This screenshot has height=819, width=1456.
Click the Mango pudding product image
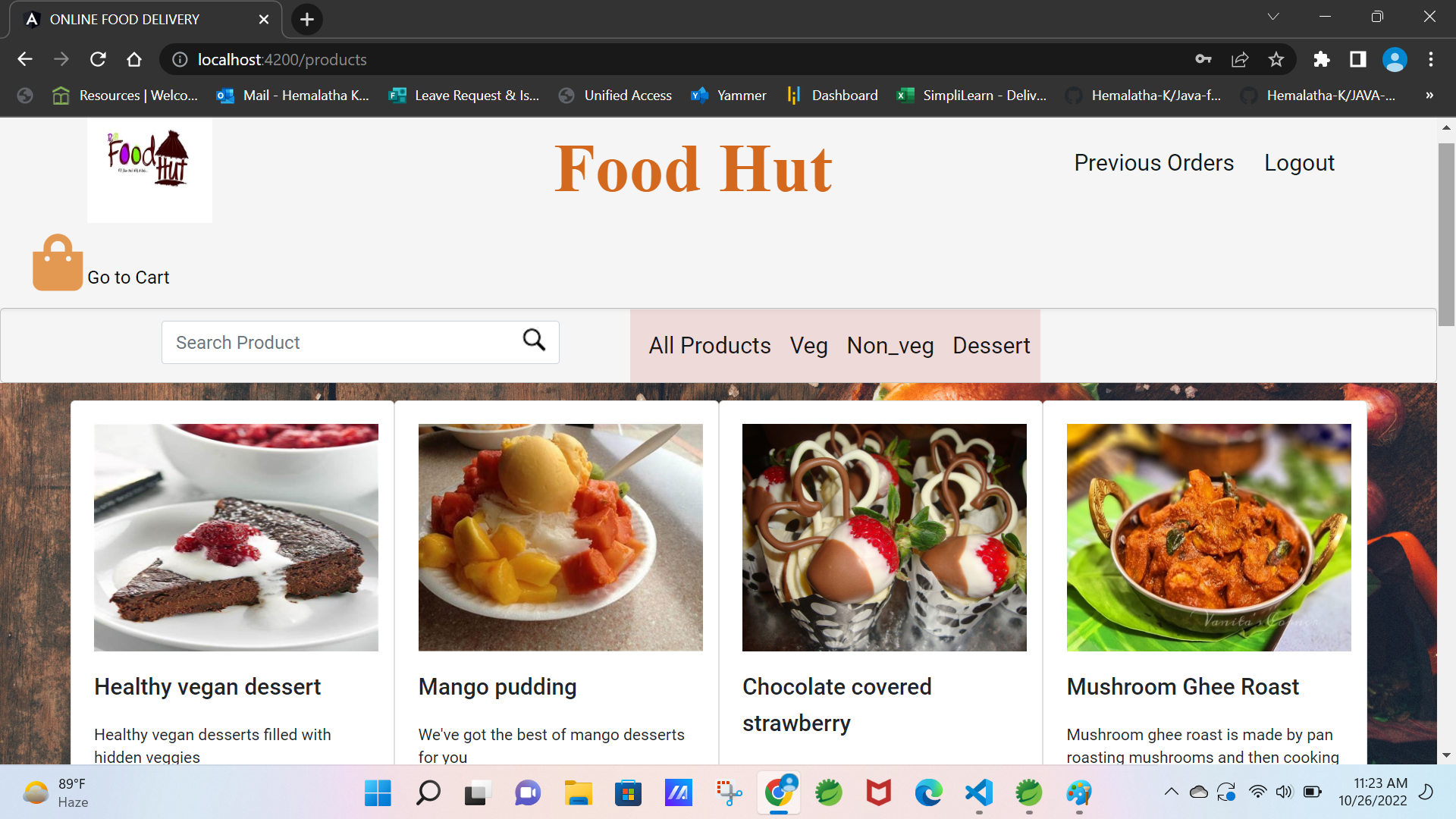click(560, 537)
